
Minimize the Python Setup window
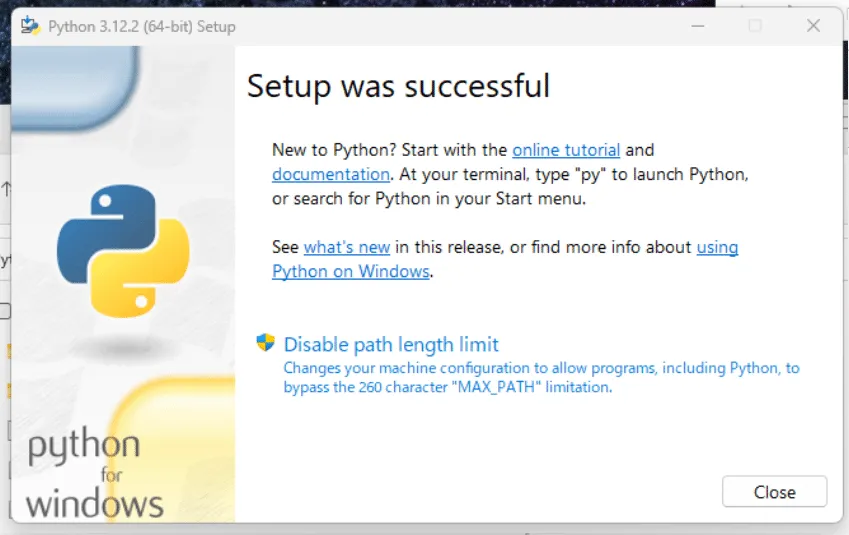click(x=698, y=25)
